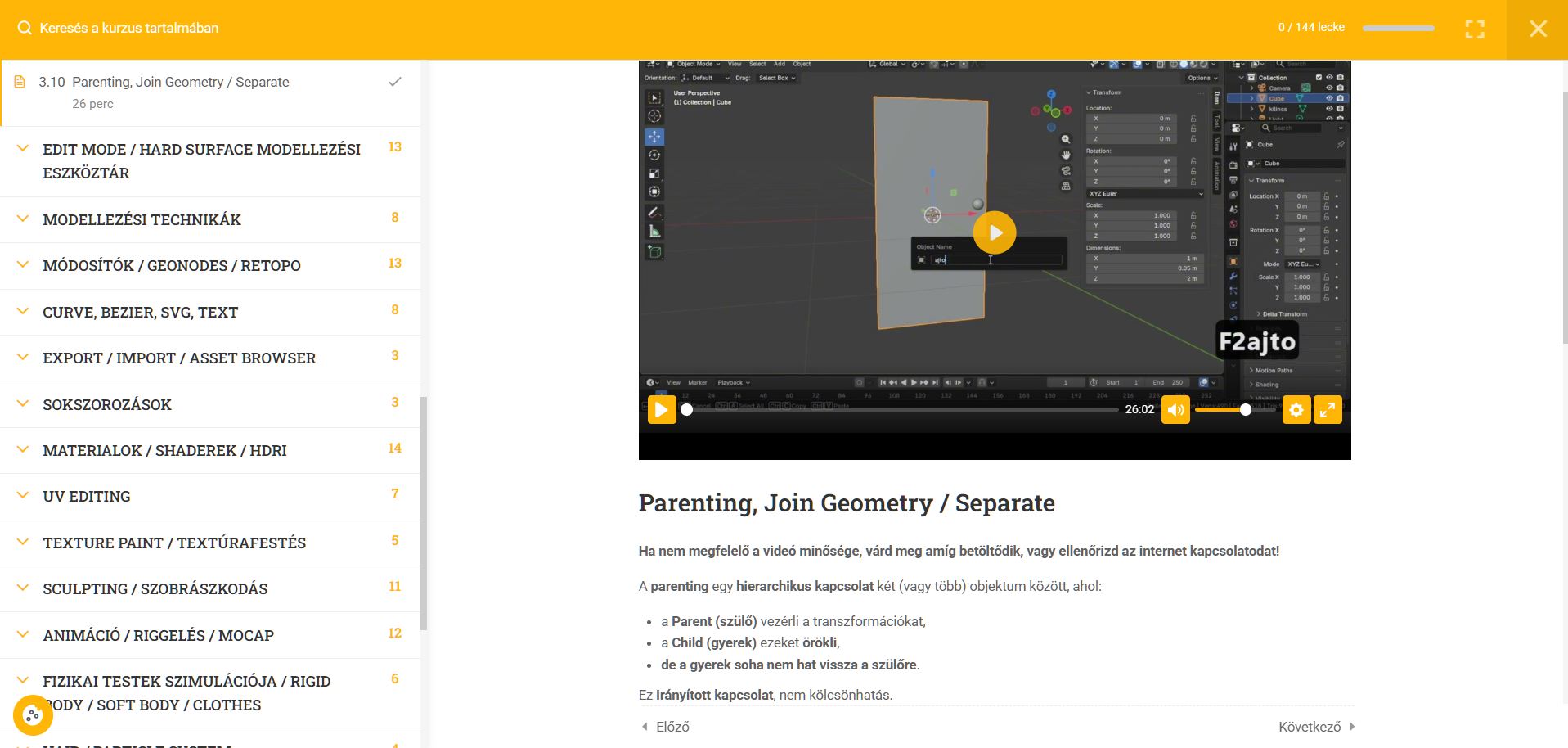The image size is (1568, 748).
Task: Click the play icon in video controls
Action: tap(661, 410)
